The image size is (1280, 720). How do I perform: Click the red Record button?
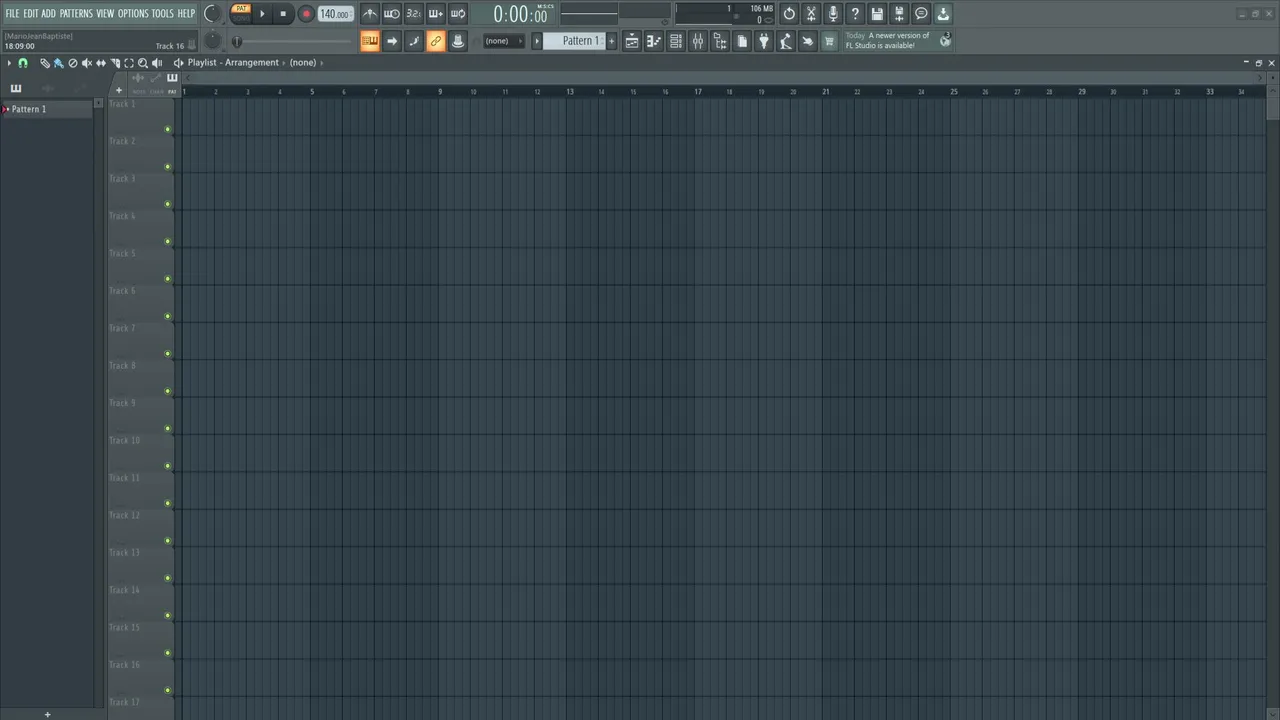tap(306, 14)
